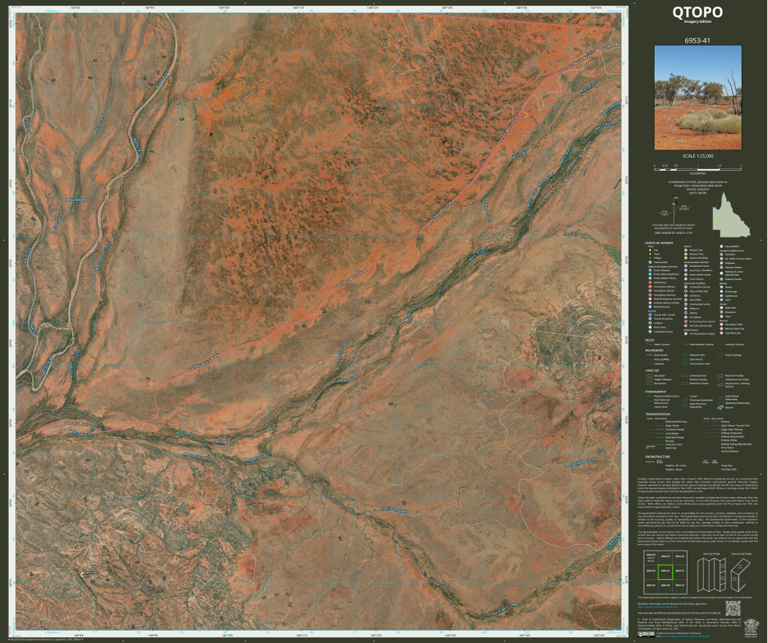Click the SCALE 1:25,000 label
The width and height of the screenshot is (768, 643).
[697, 156]
